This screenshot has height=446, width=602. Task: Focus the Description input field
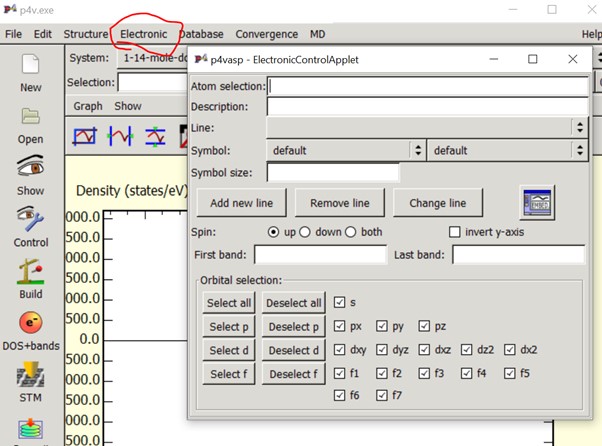coord(428,106)
